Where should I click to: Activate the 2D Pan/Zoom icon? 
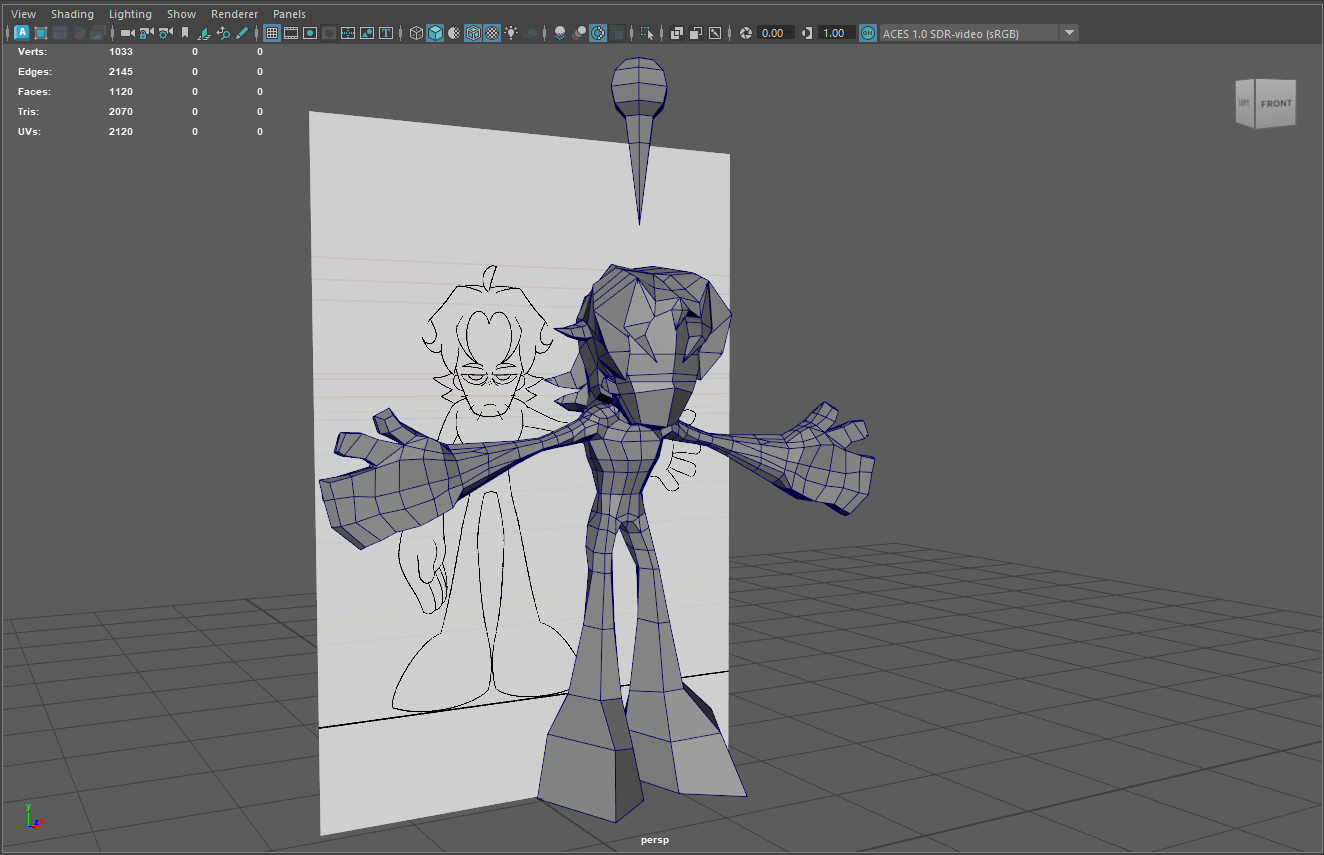(x=223, y=33)
